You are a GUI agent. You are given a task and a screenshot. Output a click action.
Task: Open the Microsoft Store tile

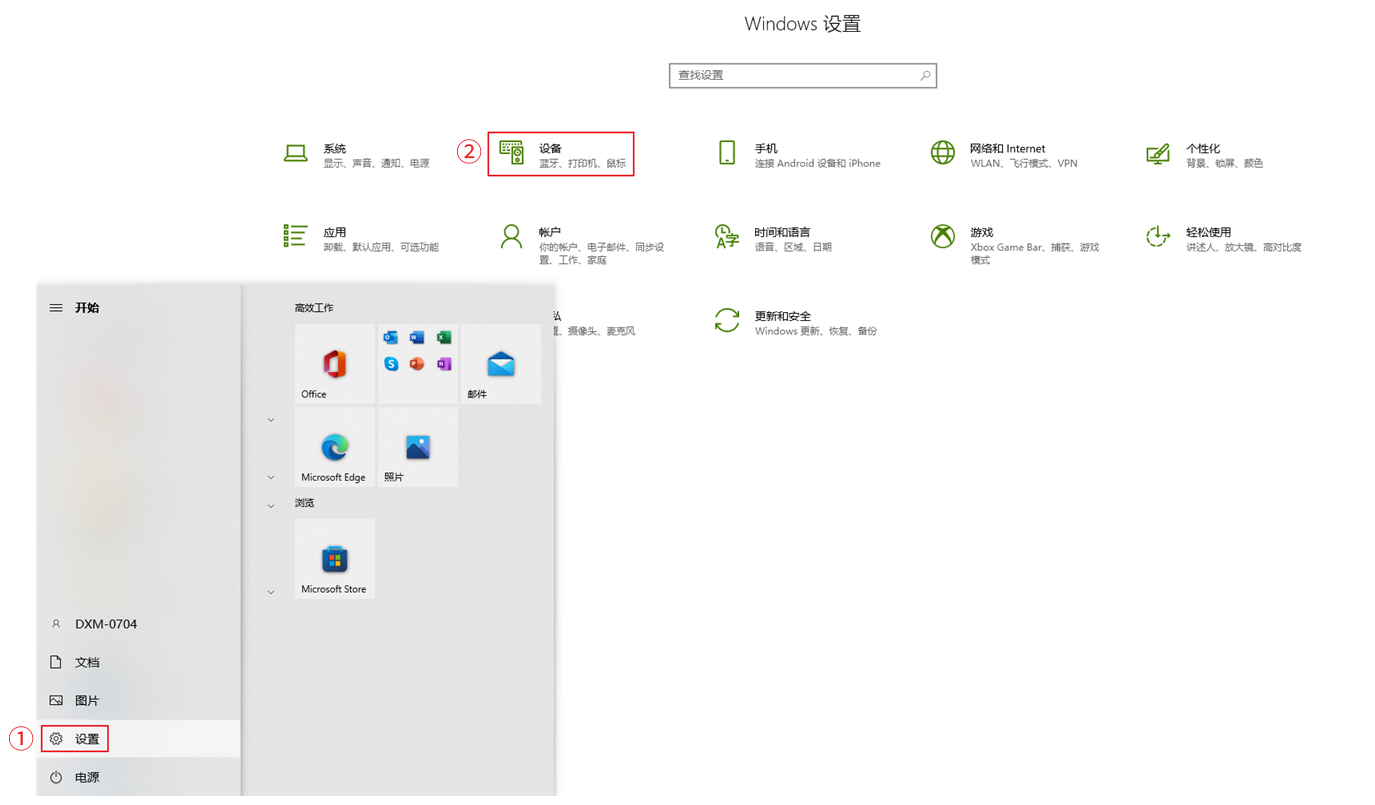(x=334, y=559)
